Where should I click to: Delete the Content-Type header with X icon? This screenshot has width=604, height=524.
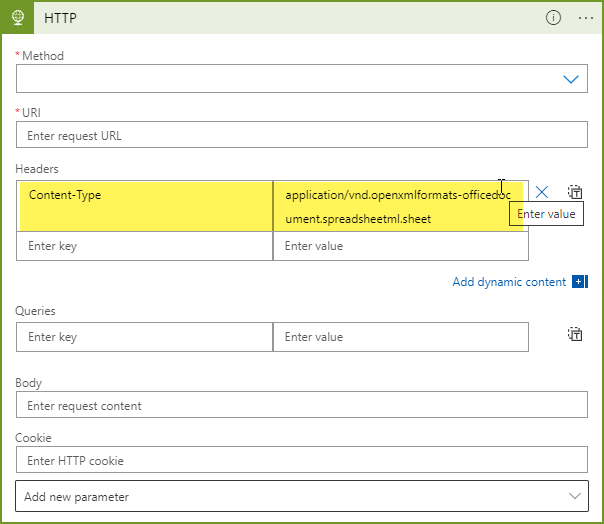[542, 192]
